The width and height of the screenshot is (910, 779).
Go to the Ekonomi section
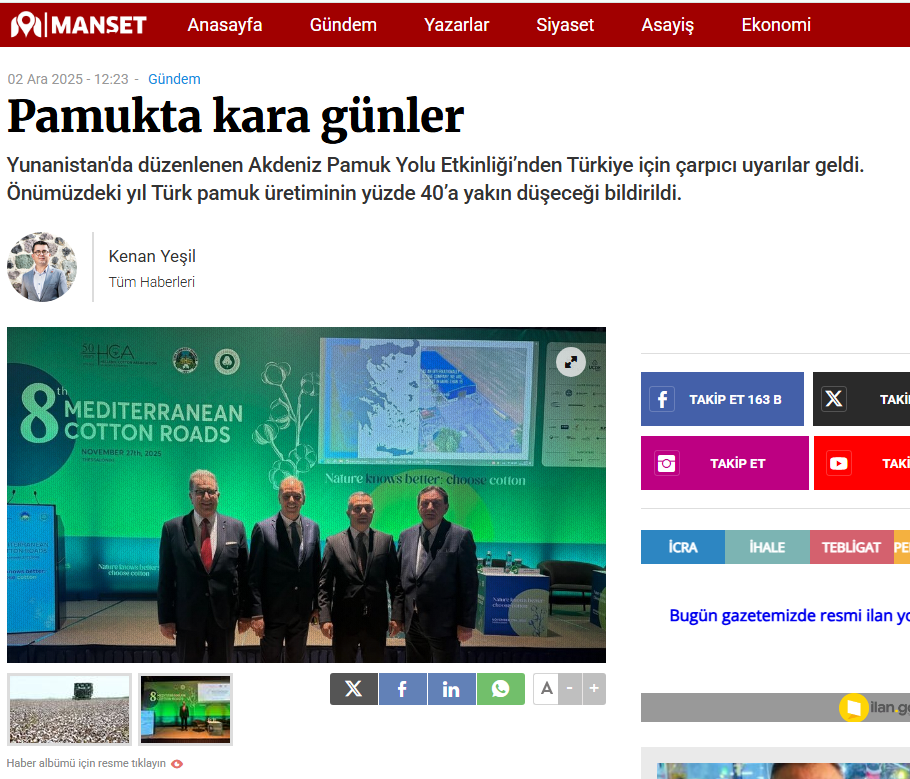click(x=776, y=25)
